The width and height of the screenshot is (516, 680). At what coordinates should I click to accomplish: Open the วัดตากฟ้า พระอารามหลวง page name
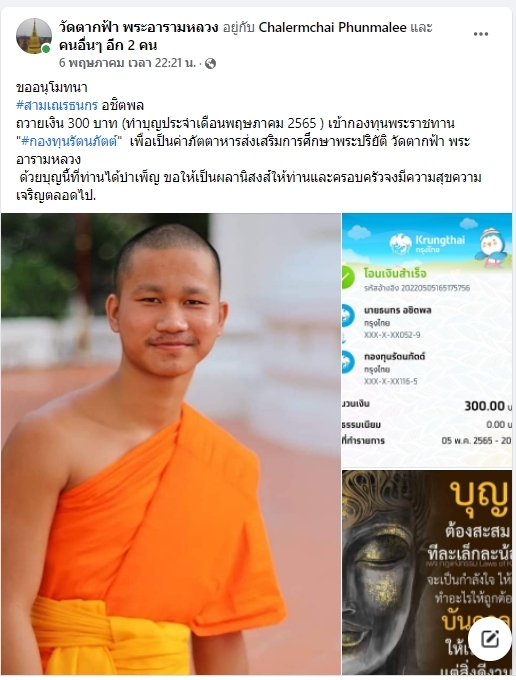pos(138,27)
